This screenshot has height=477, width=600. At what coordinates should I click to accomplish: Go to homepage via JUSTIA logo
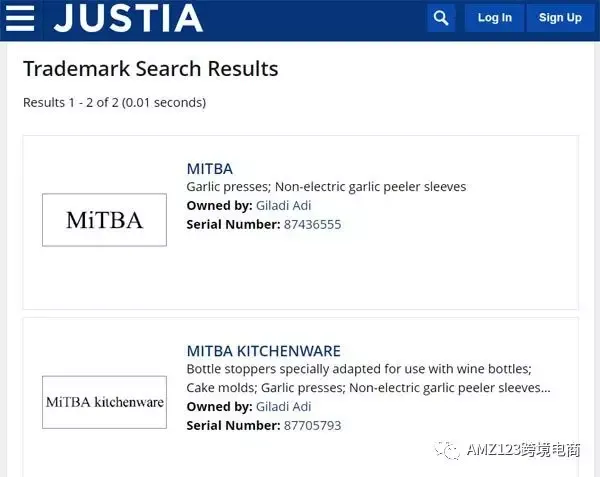click(x=128, y=18)
